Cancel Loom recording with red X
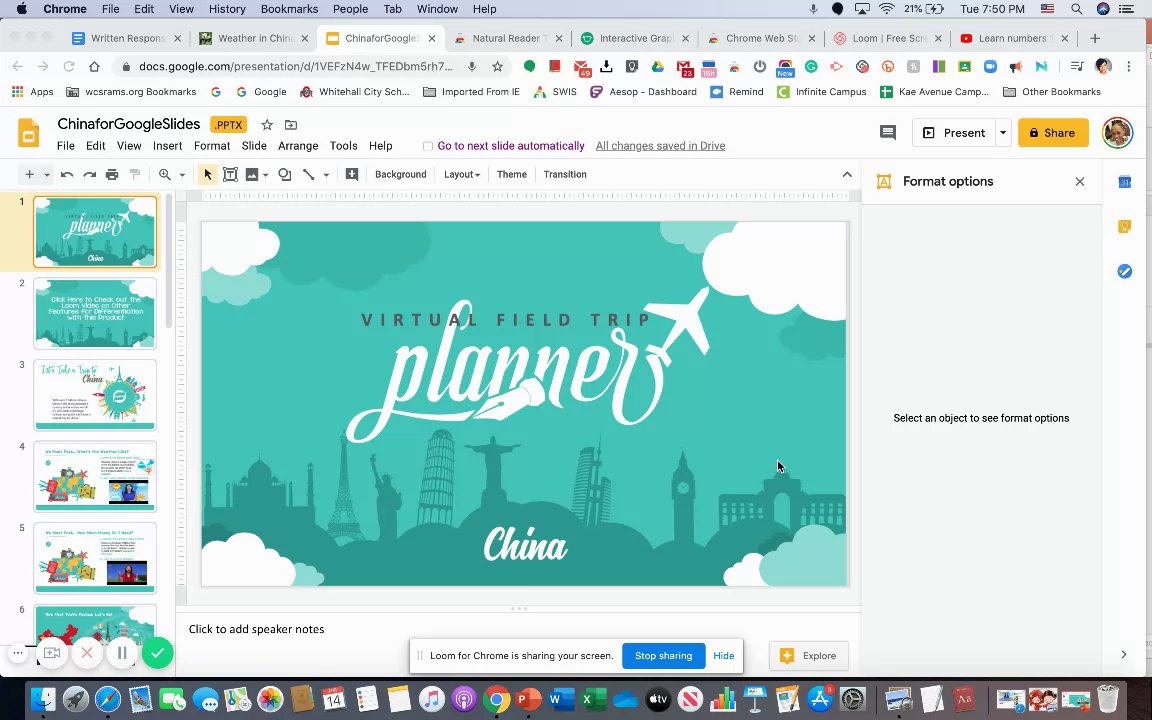 (87, 652)
